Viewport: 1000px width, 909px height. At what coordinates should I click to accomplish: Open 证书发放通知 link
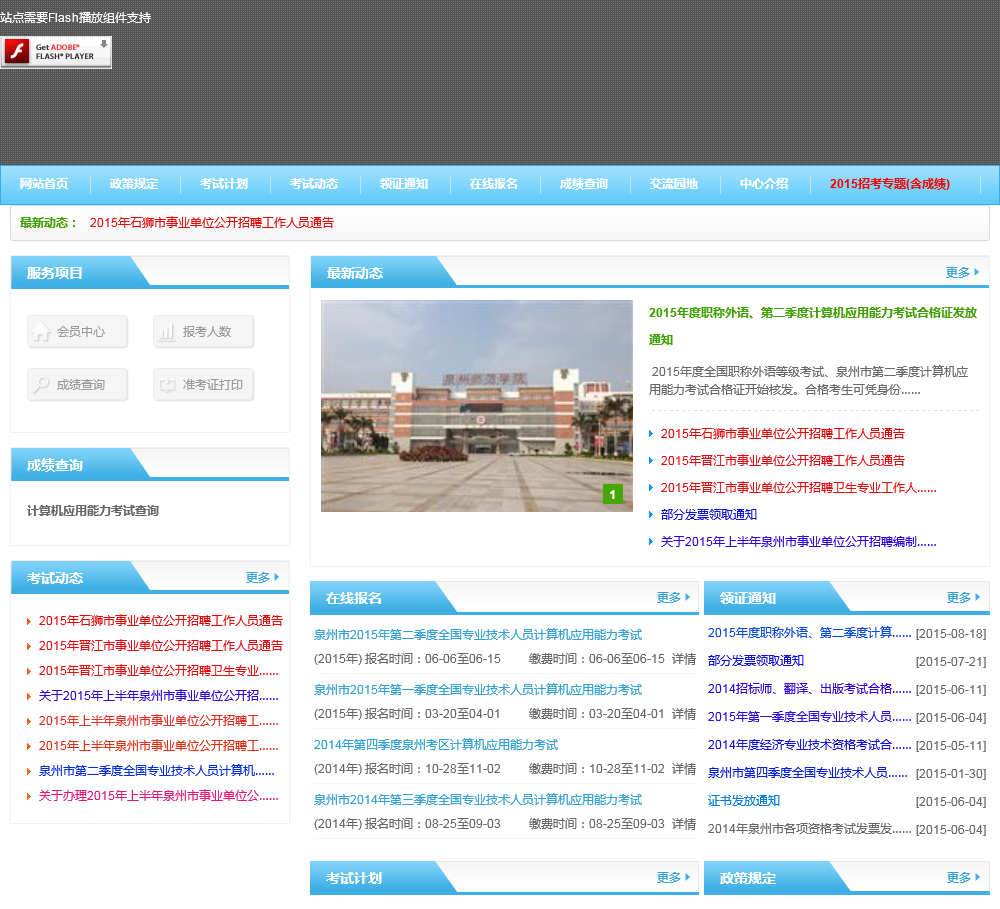(744, 801)
